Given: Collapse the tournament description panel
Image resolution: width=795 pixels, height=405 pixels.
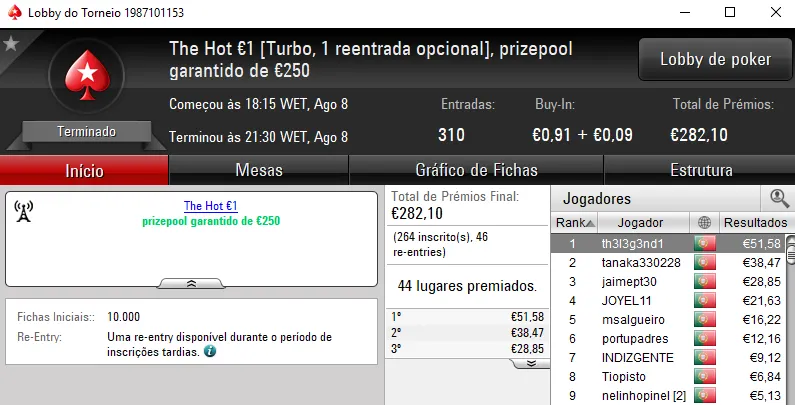Looking at the screenshot, I should pos(191,283).
